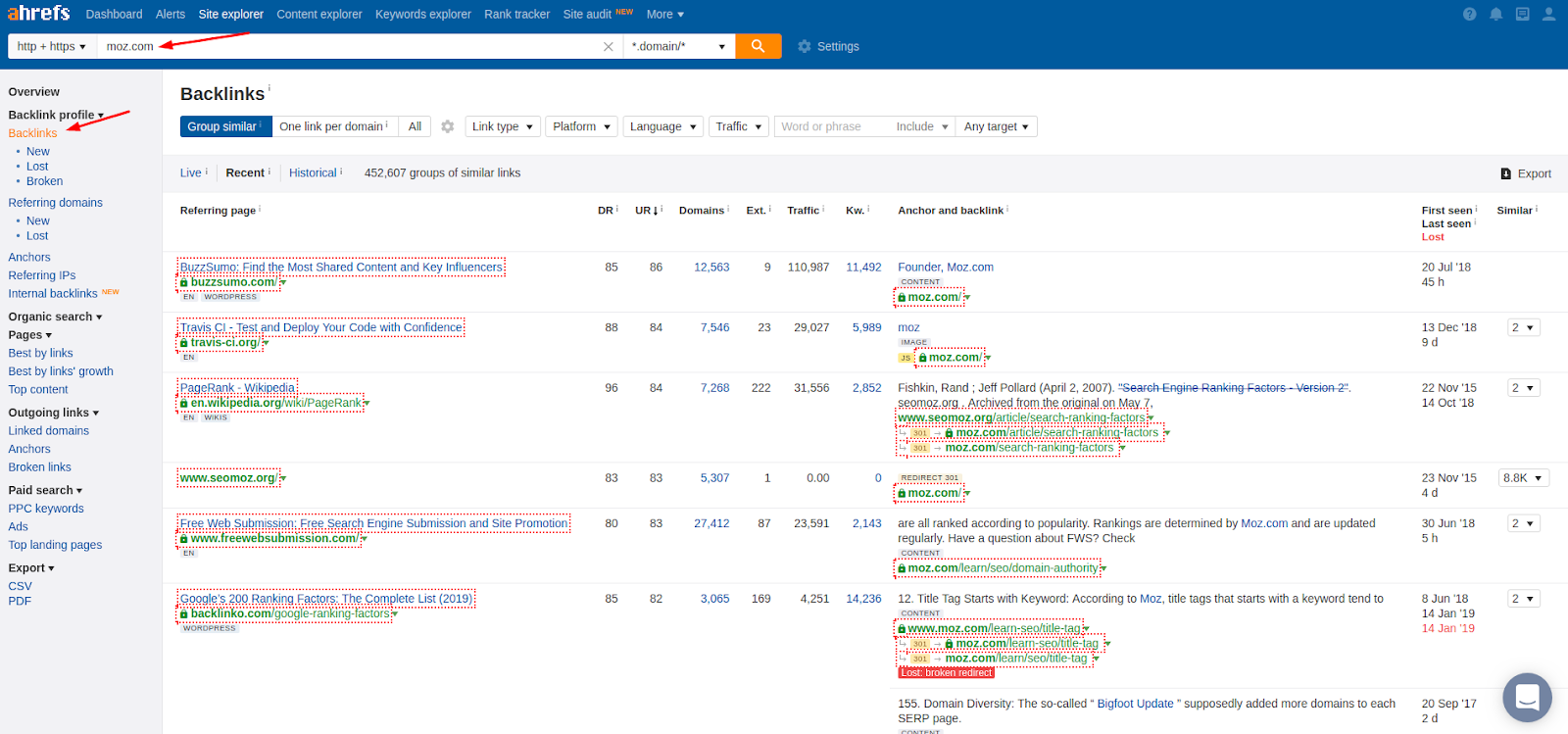
Task: Open Best by links in the sidebar
Action: point(41,353)
